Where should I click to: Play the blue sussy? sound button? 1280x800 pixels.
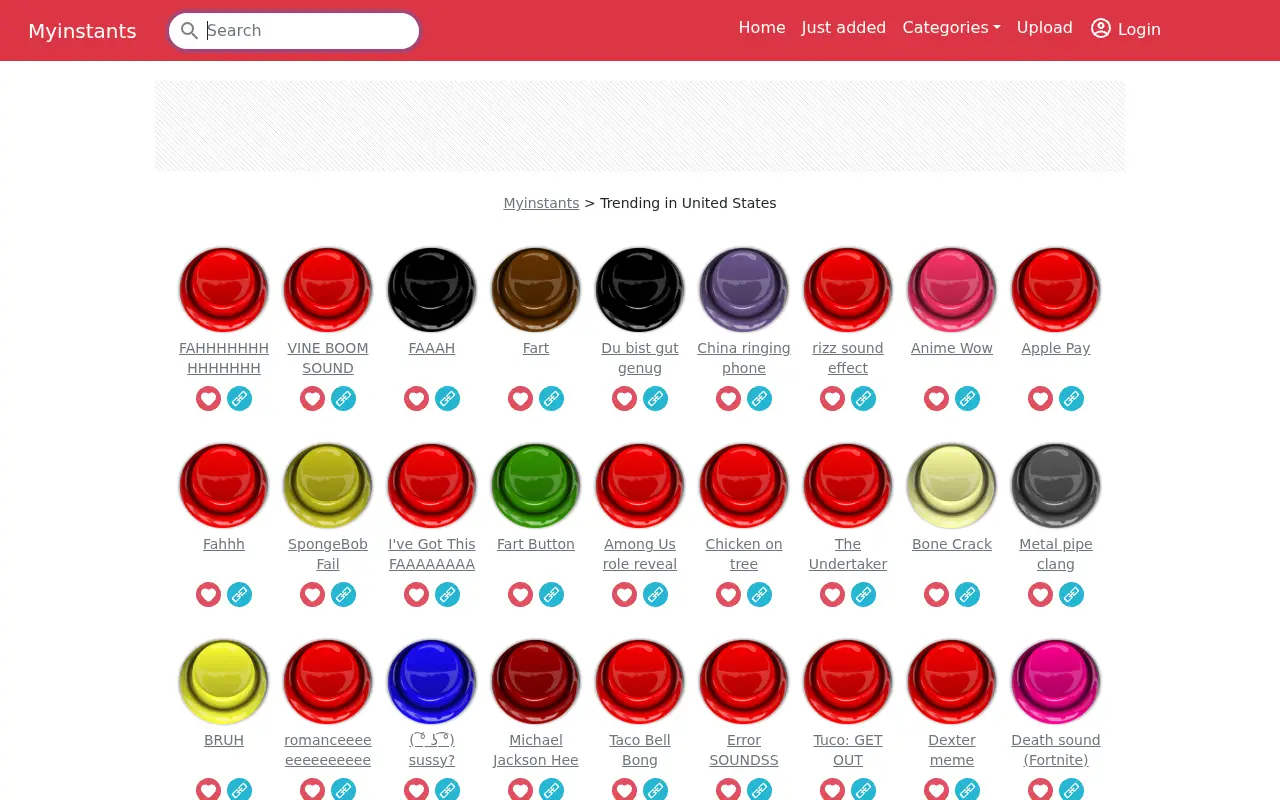[x=432, y=681]
